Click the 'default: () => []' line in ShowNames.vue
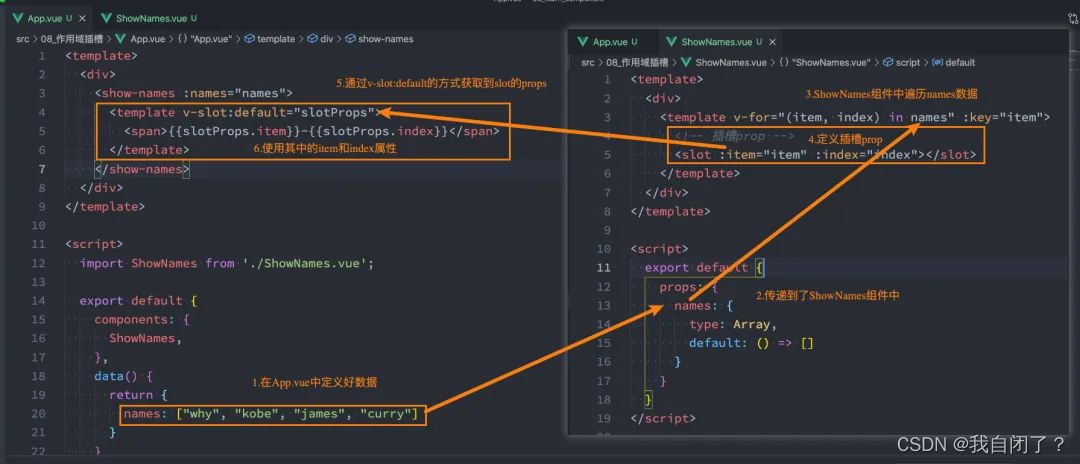The width and height of the screenshot is (1080, 464). tap(751, 343)
